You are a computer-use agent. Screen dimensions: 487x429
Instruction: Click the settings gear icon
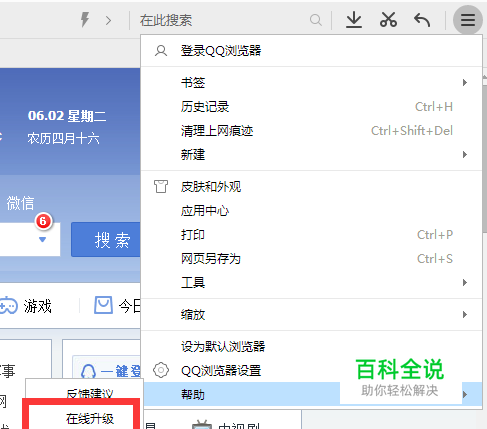[161, 370]
